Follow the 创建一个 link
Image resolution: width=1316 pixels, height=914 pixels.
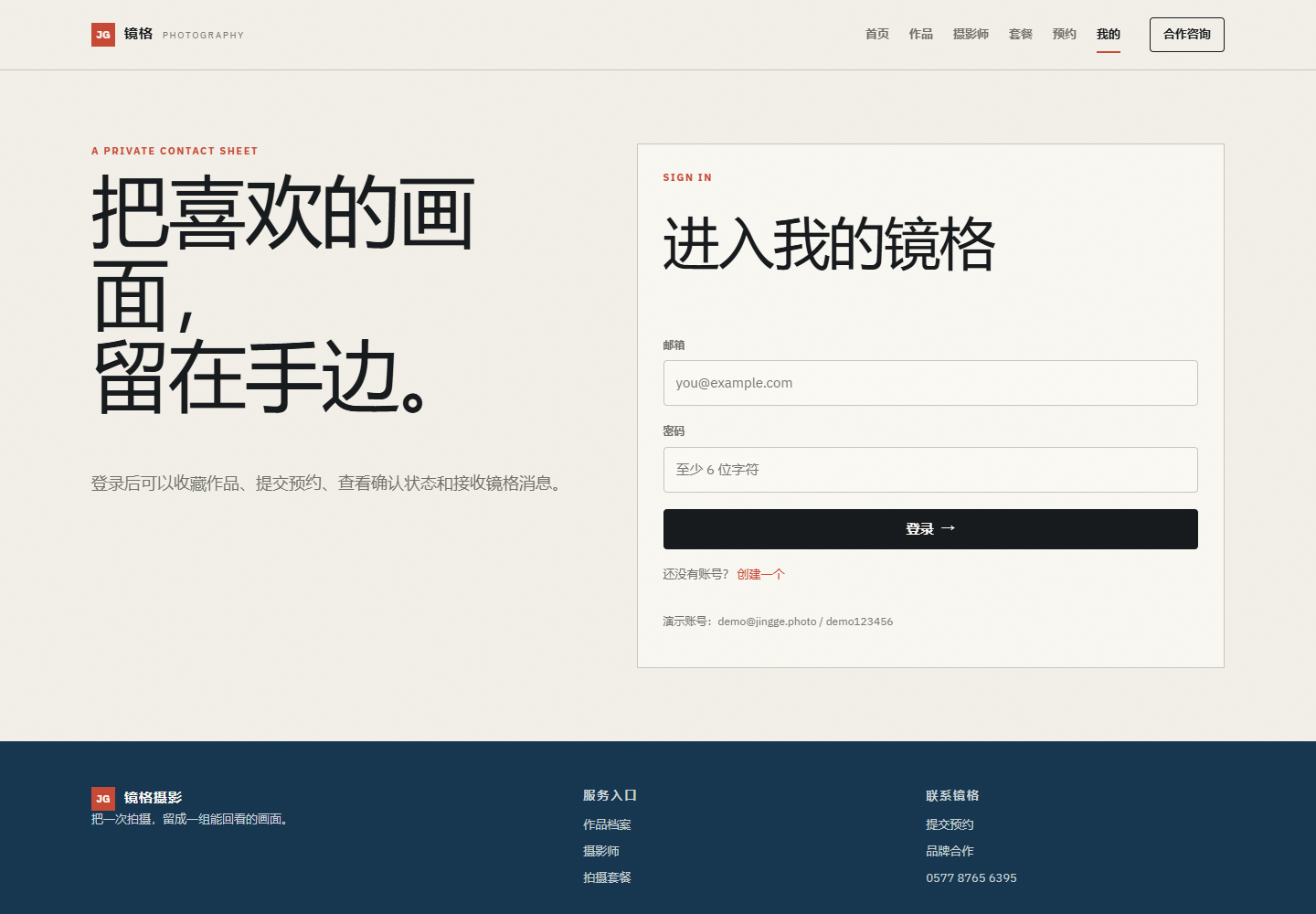[760, 574]
